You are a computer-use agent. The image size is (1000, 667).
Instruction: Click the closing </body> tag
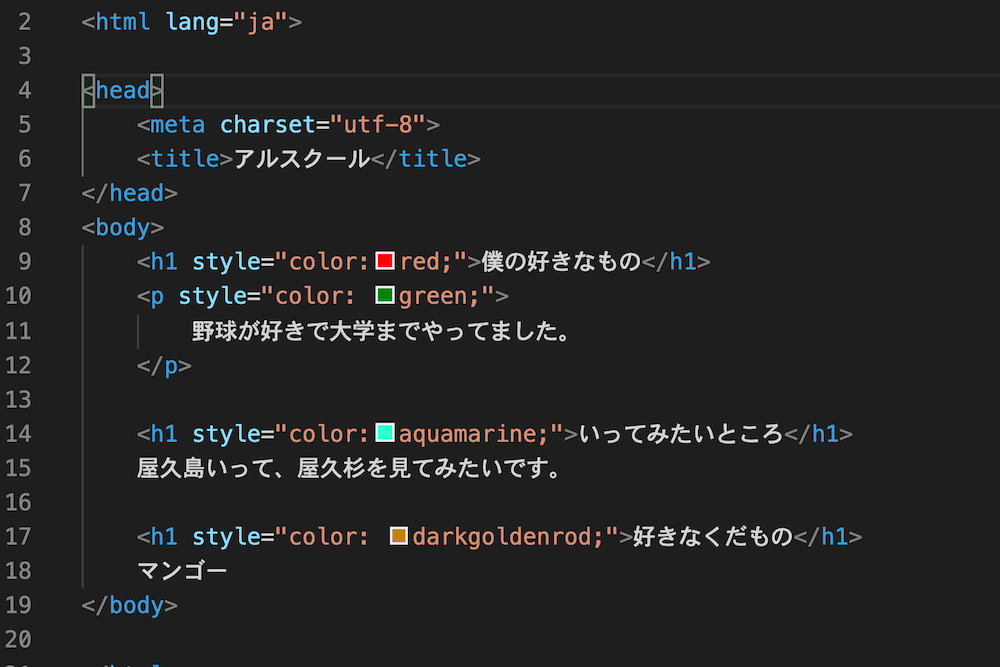(x=129, y=605)
